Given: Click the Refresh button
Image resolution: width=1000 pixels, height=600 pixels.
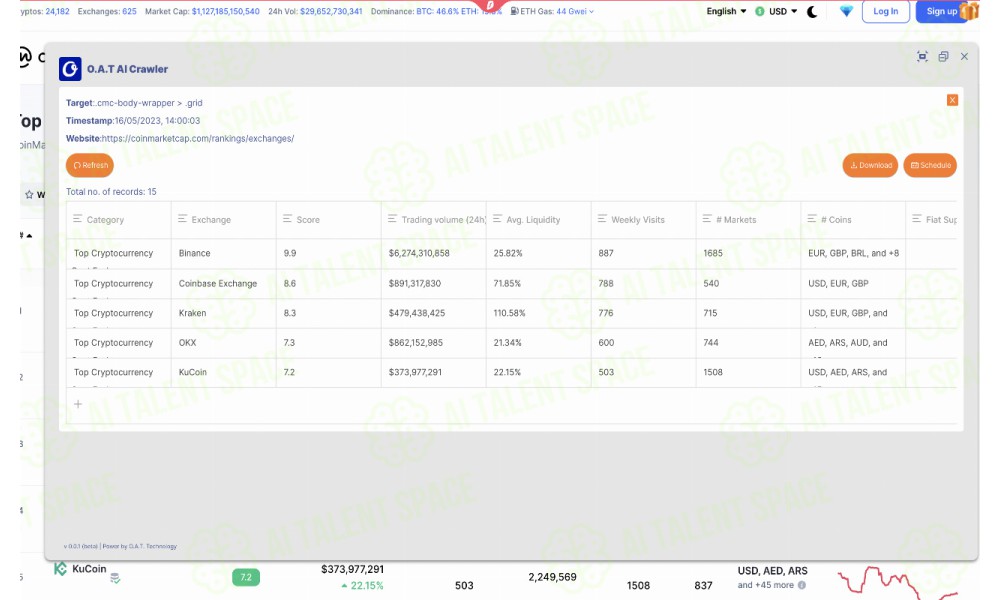Looking at the screenshot, I should pyautogui.click(x=90, y=165).
